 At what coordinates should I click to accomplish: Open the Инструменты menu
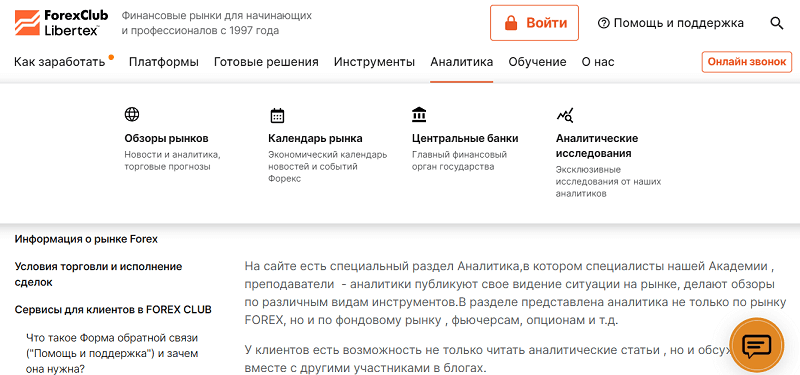click(374, 62)
